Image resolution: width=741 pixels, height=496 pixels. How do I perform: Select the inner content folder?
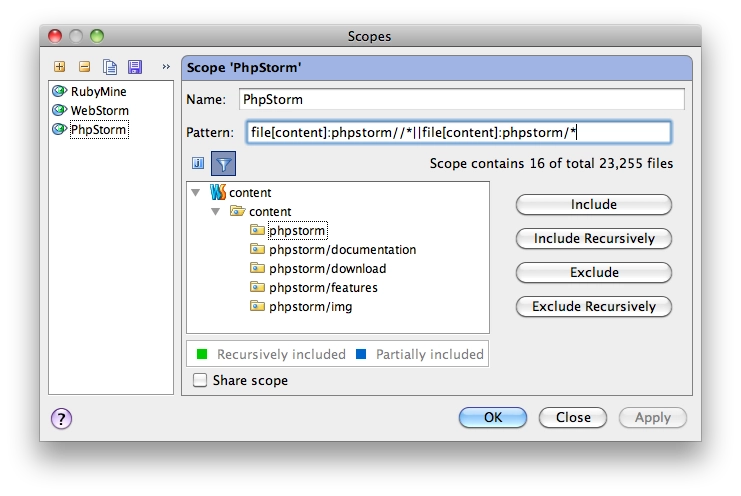[x=270, y=212]
